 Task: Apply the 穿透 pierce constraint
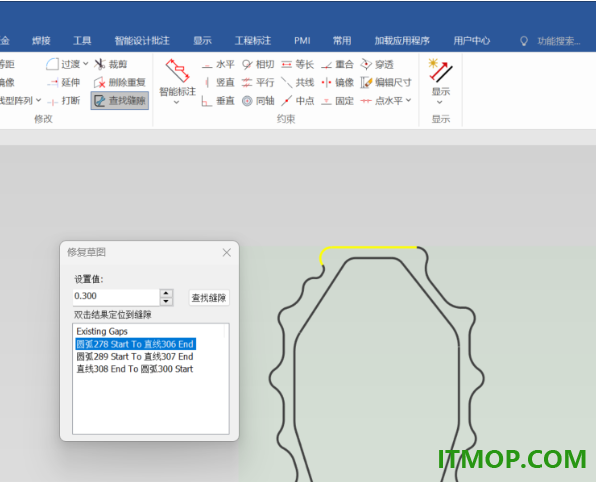tap(377, 65)
